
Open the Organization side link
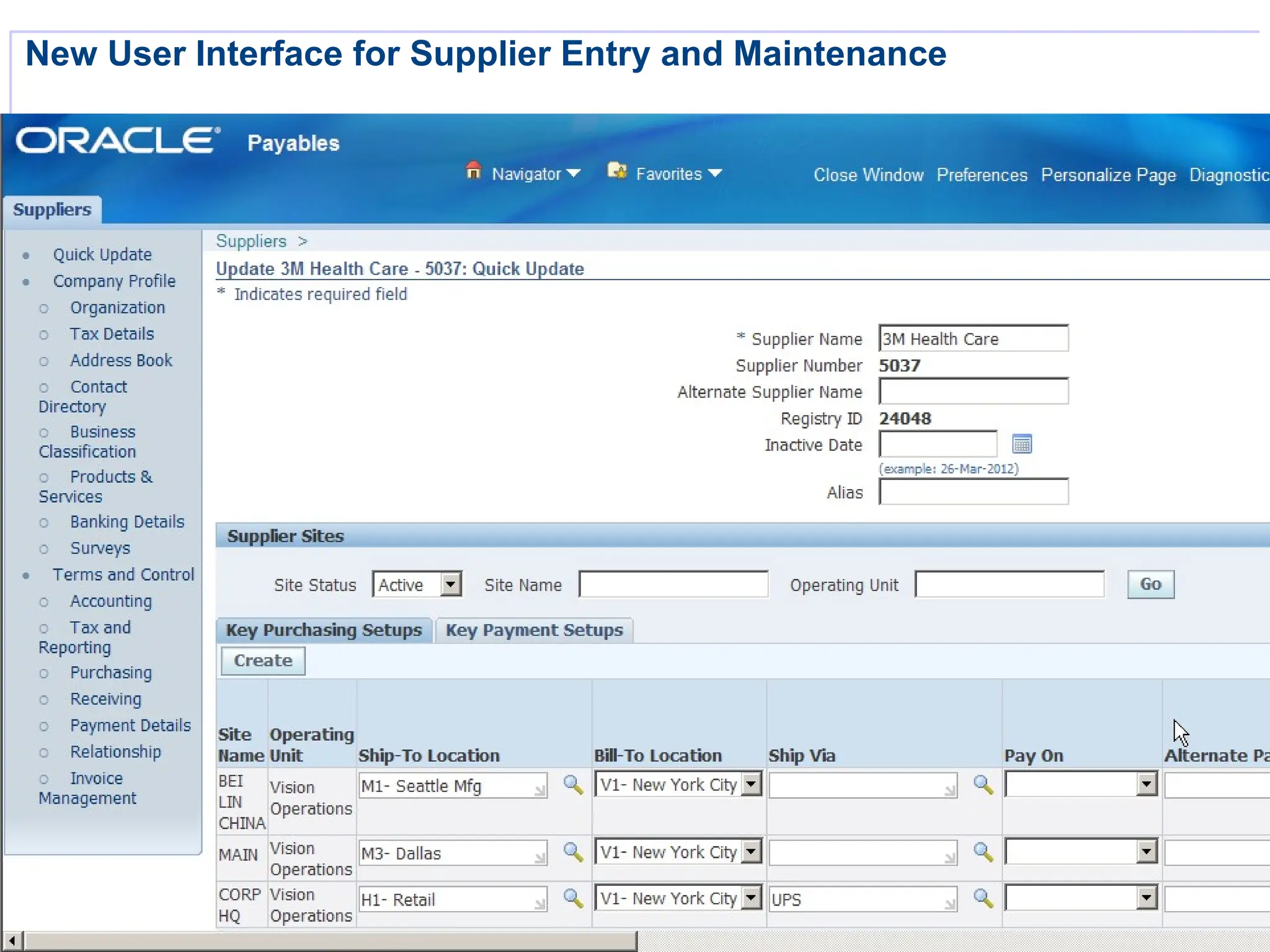117,308
